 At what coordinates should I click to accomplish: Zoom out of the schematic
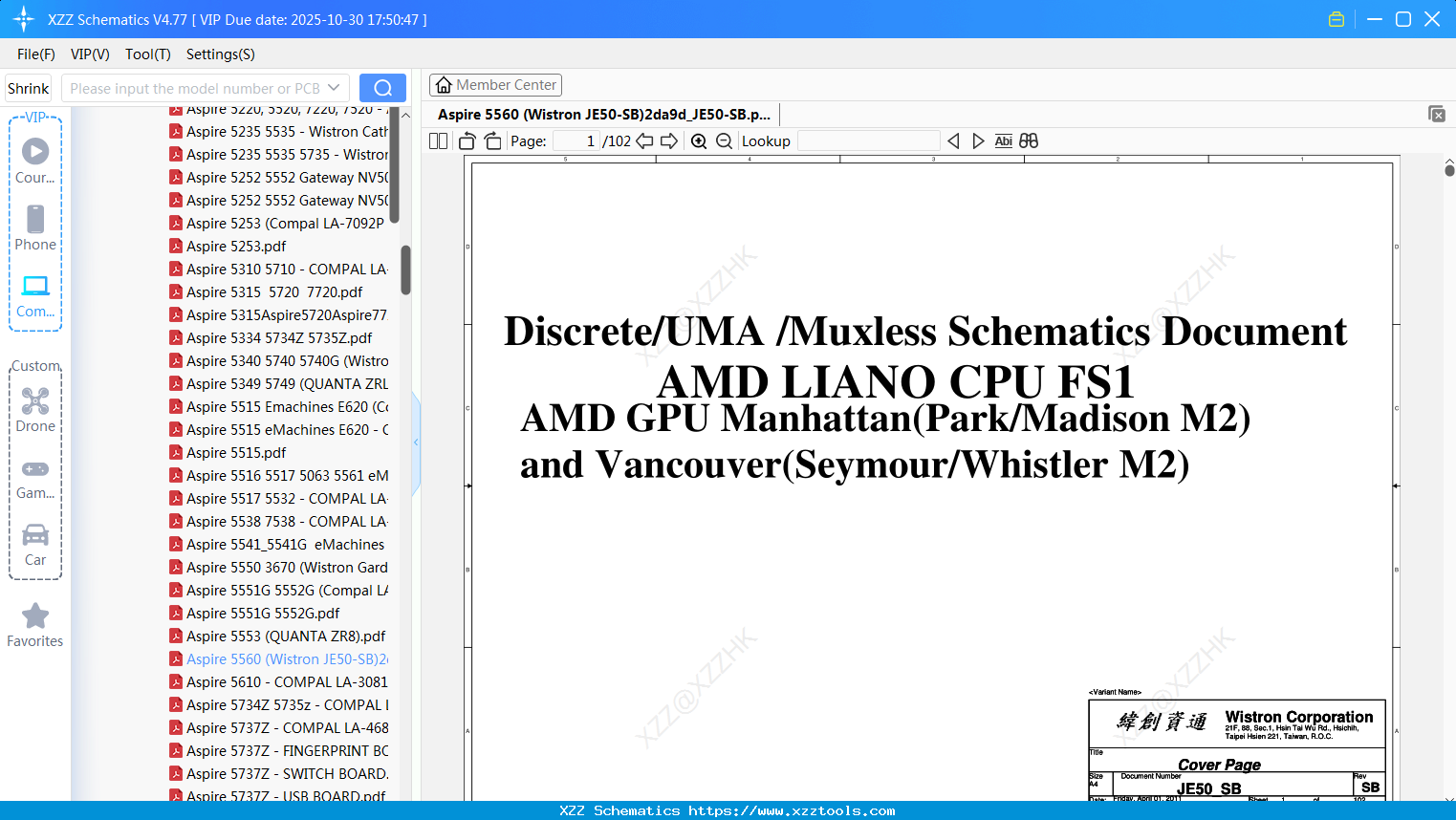pos(724,141)
